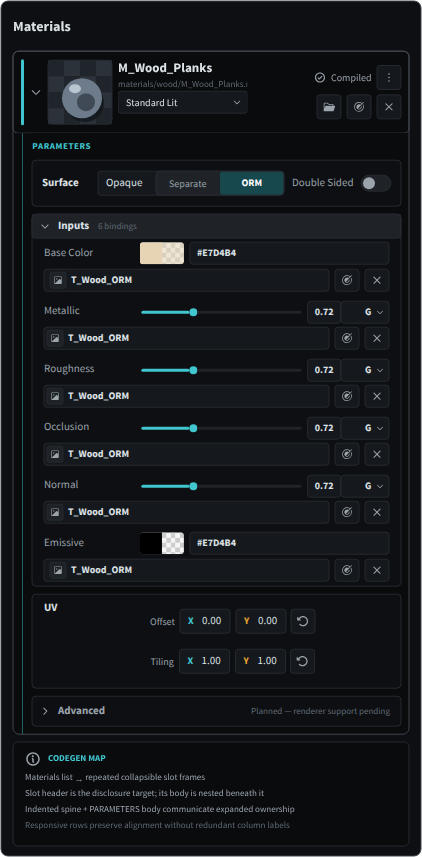Collapse the M_Wood_Planks slot with chevron
This screenshot has height=857, width=422.
[x=36, y=92]
